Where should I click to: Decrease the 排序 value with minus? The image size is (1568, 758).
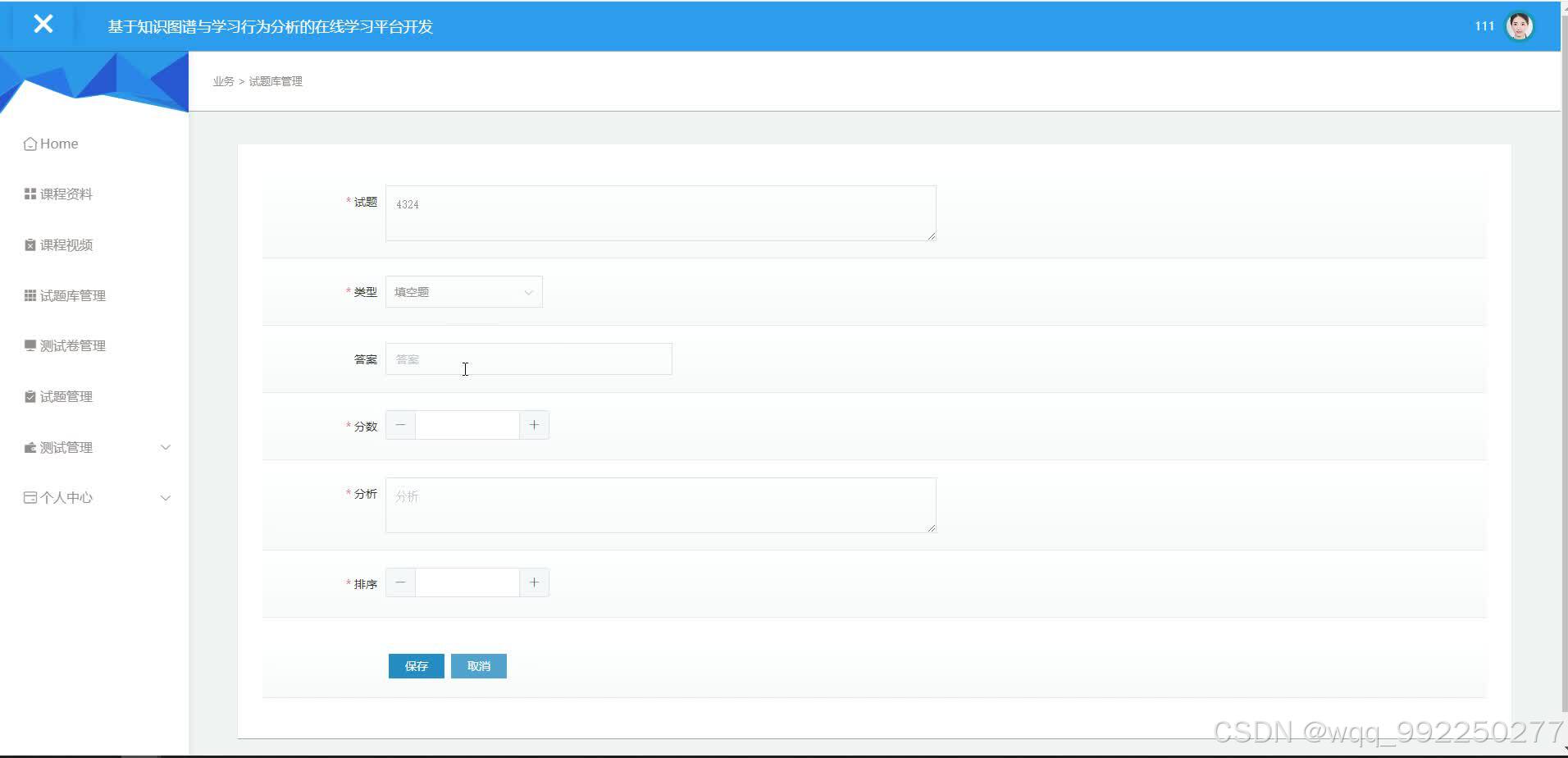coord(400,582)
